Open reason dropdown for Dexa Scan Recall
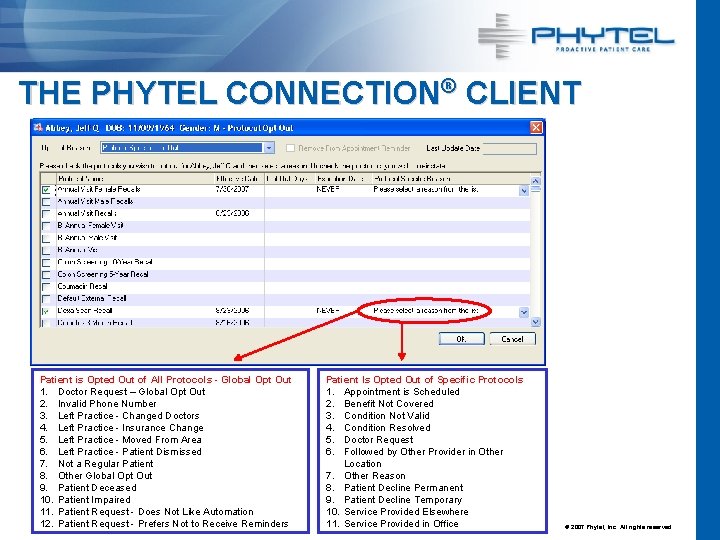This screenshot has height=540, width=720. (x=524, y=312)
